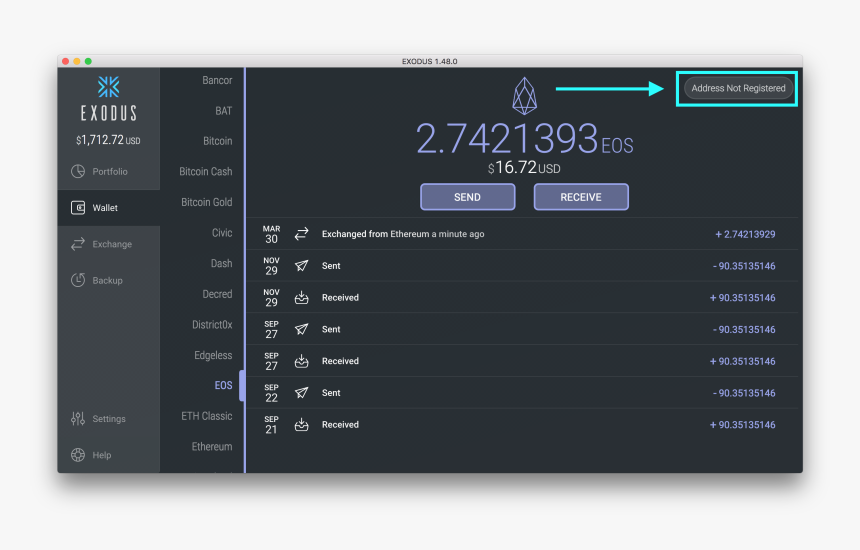Open the Portfolio pie chart icon

coord(78,171)
